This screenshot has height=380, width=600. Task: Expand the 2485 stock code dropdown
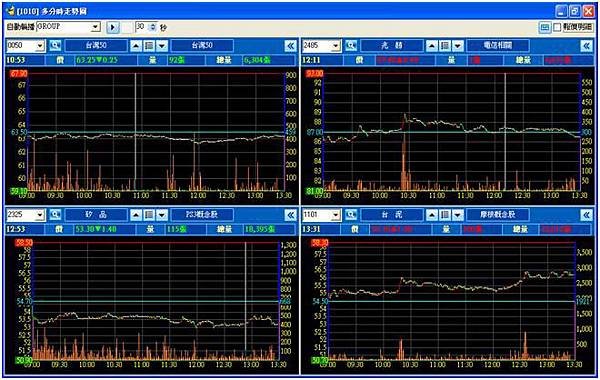click(x=336, y=46)
